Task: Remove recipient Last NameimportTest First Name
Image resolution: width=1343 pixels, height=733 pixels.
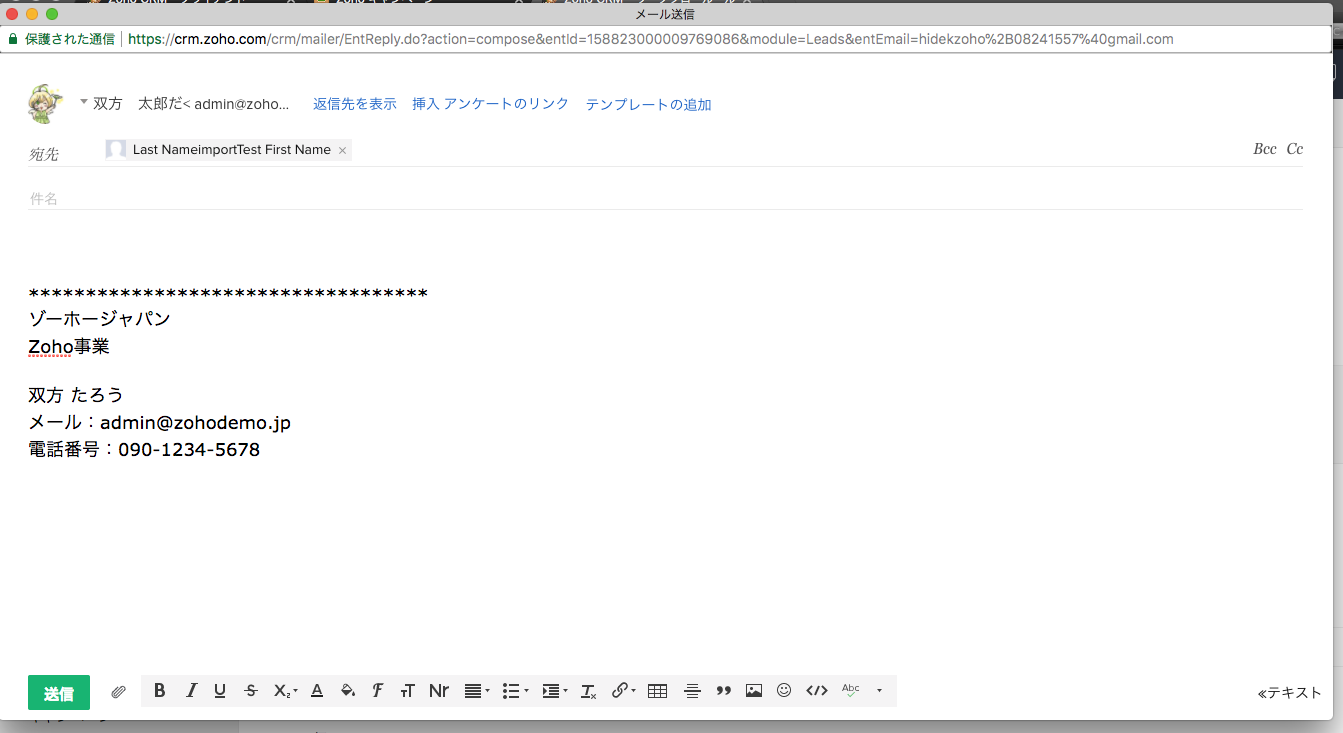Action: (x=342, y=151)
